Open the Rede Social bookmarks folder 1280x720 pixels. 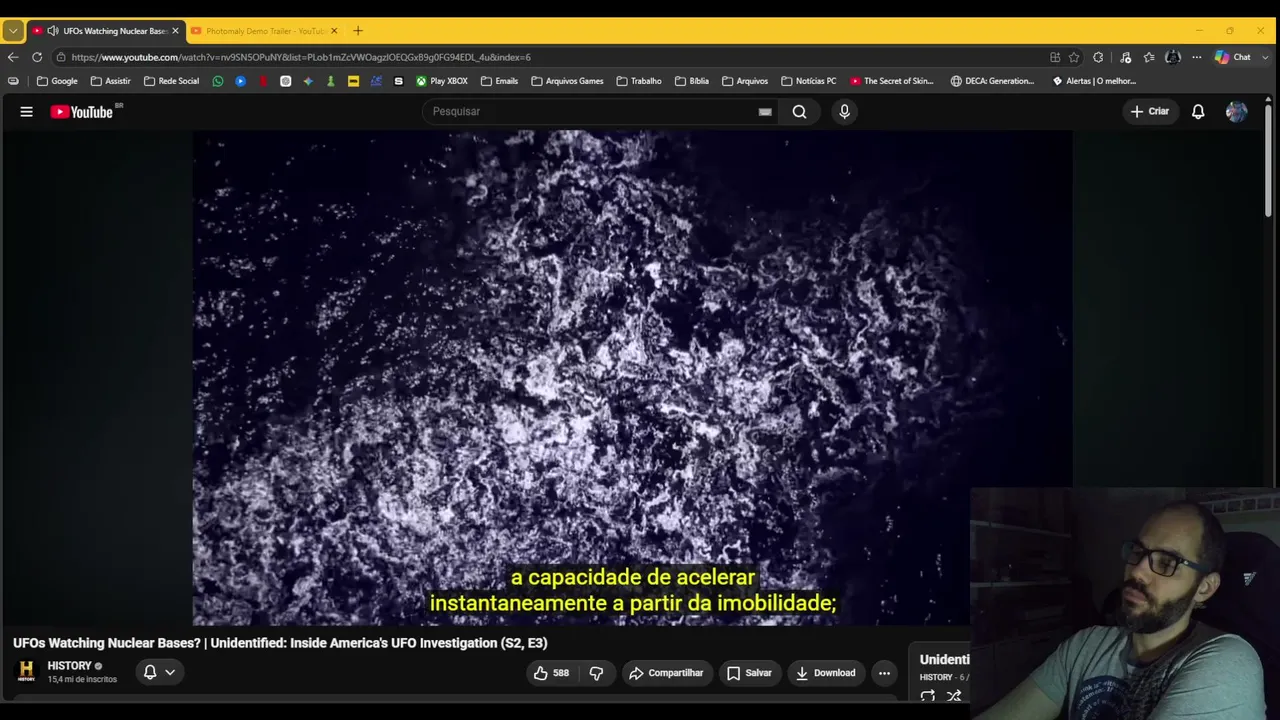tap(171, 81)
